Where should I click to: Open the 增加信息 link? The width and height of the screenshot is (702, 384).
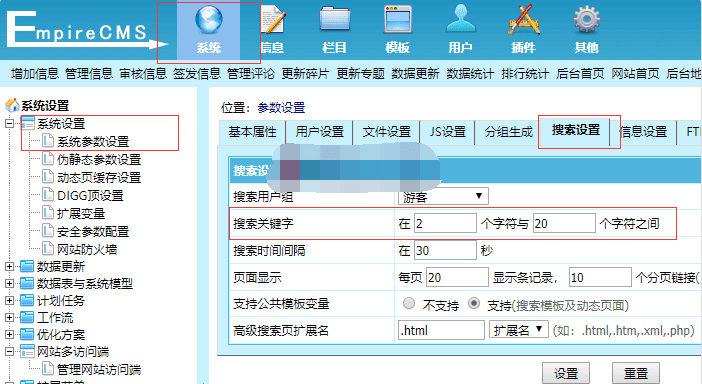coord(34,74)
